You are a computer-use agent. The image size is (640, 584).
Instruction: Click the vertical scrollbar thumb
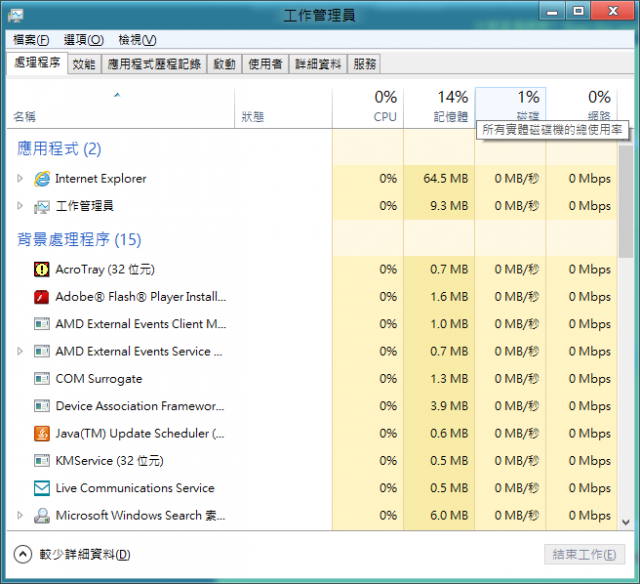click(x=625, y=200)
